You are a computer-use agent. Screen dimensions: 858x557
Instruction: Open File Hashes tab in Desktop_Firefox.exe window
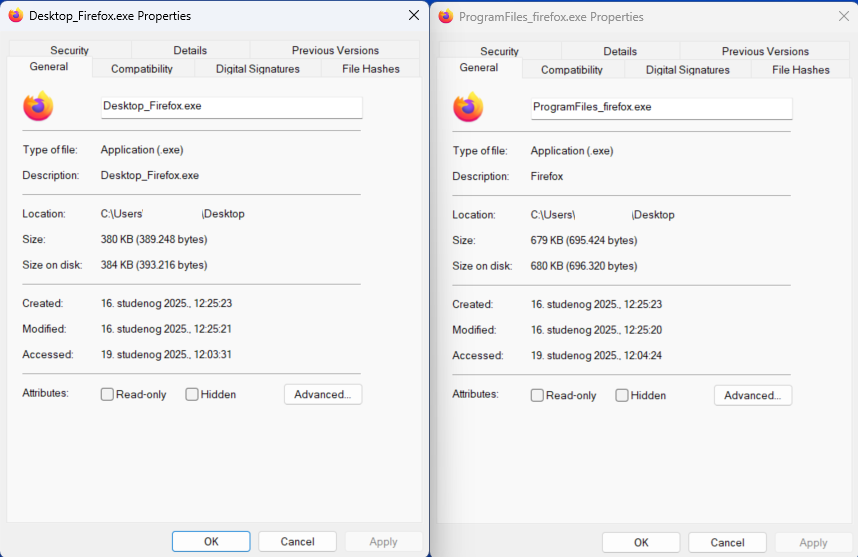pos(370,69)
